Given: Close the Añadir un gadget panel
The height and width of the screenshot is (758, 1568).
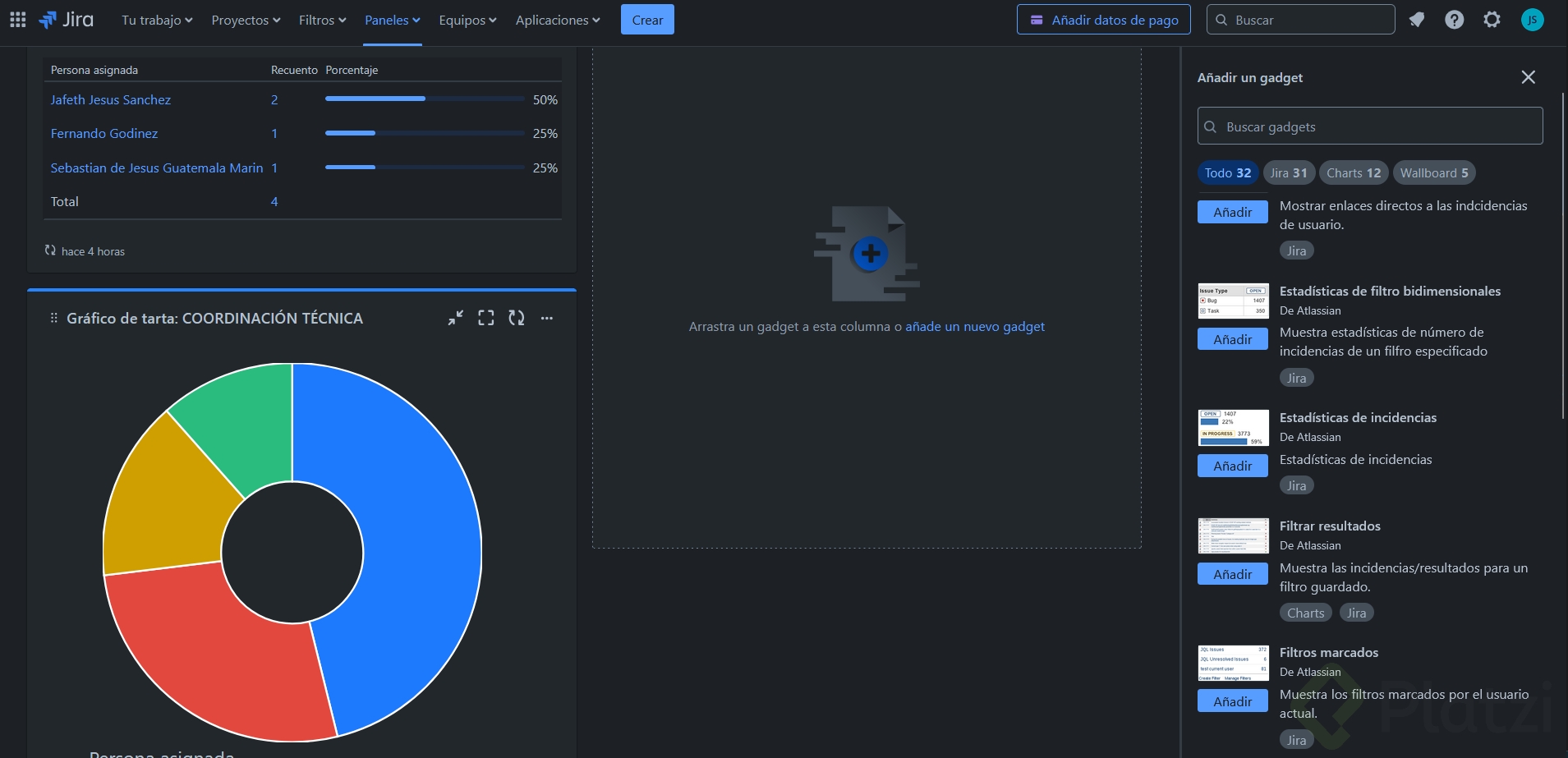Looking at the screenshot, I should click(x=1528, y=77).
